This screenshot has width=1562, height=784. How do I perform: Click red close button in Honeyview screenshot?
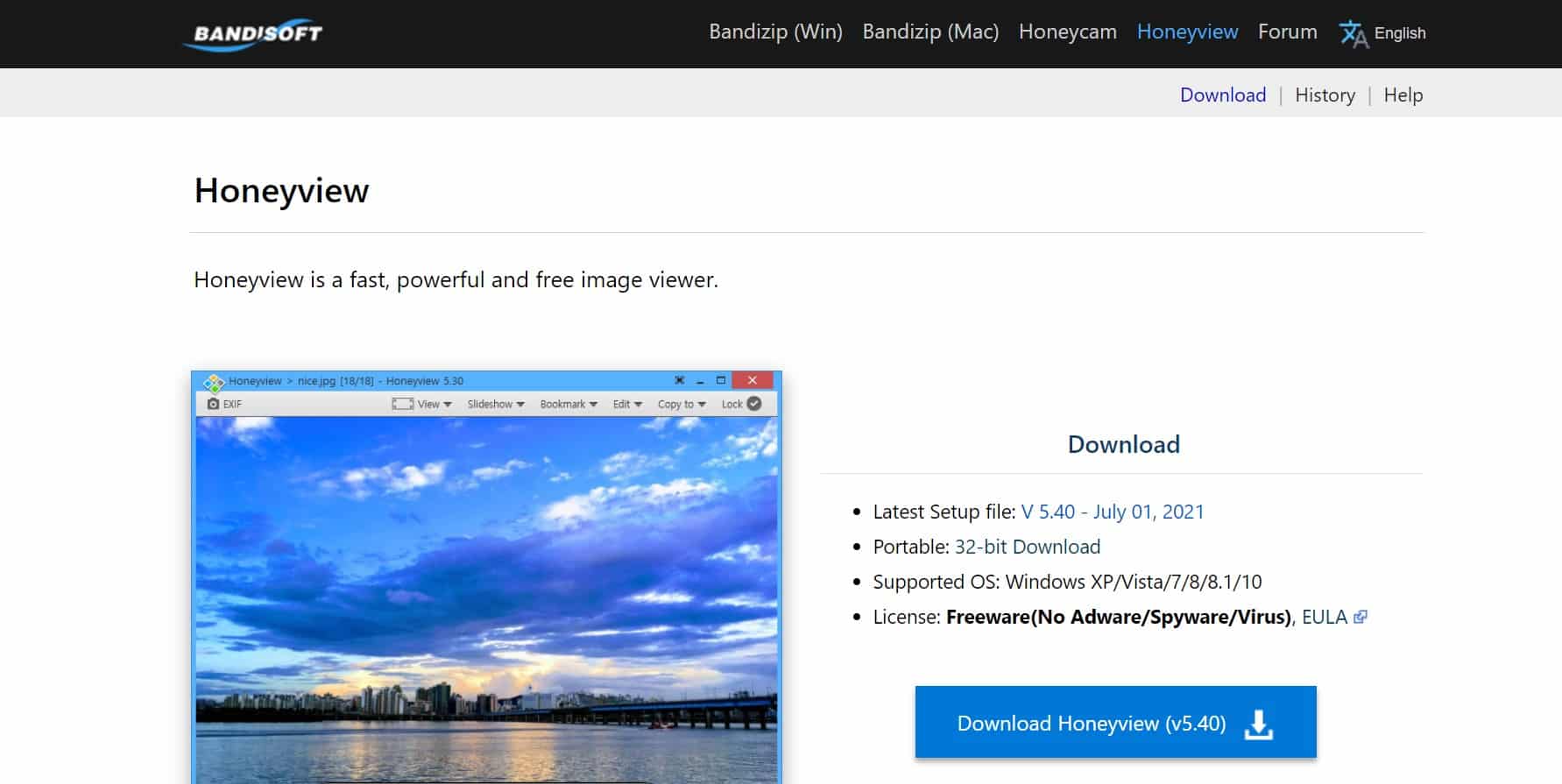[x=752, y=380]
